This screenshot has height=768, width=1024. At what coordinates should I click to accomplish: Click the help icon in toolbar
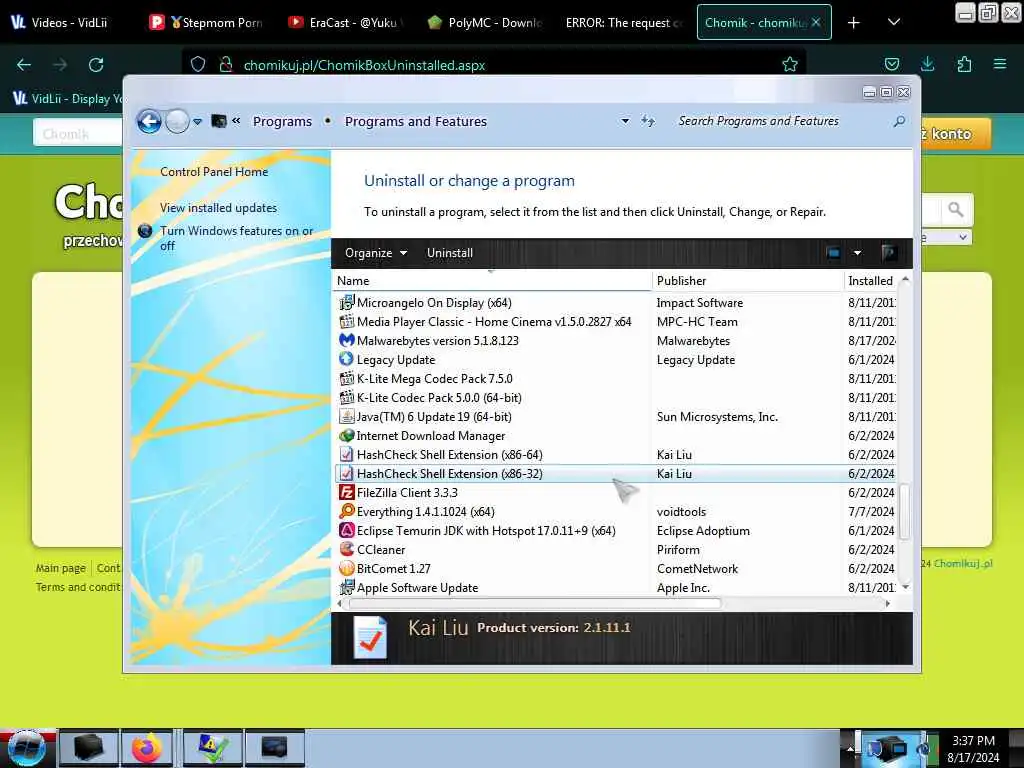[888, 253]
